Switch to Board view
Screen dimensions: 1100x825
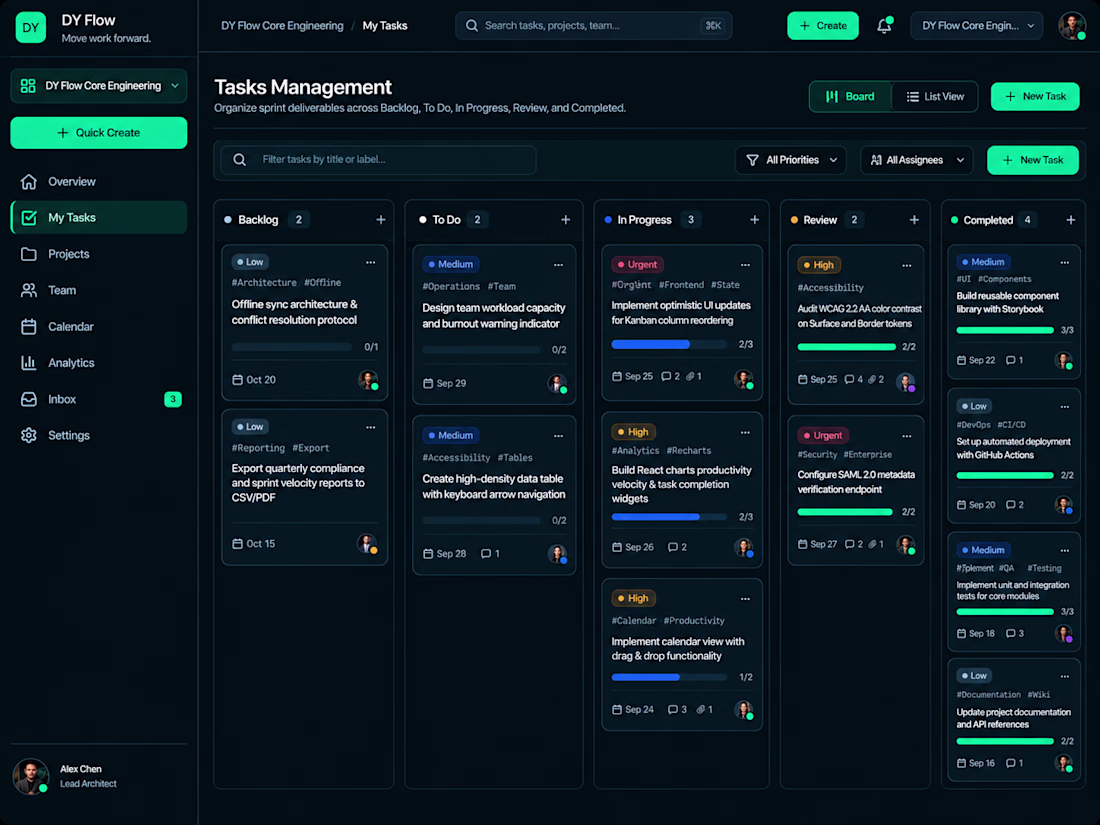(850, 97)
